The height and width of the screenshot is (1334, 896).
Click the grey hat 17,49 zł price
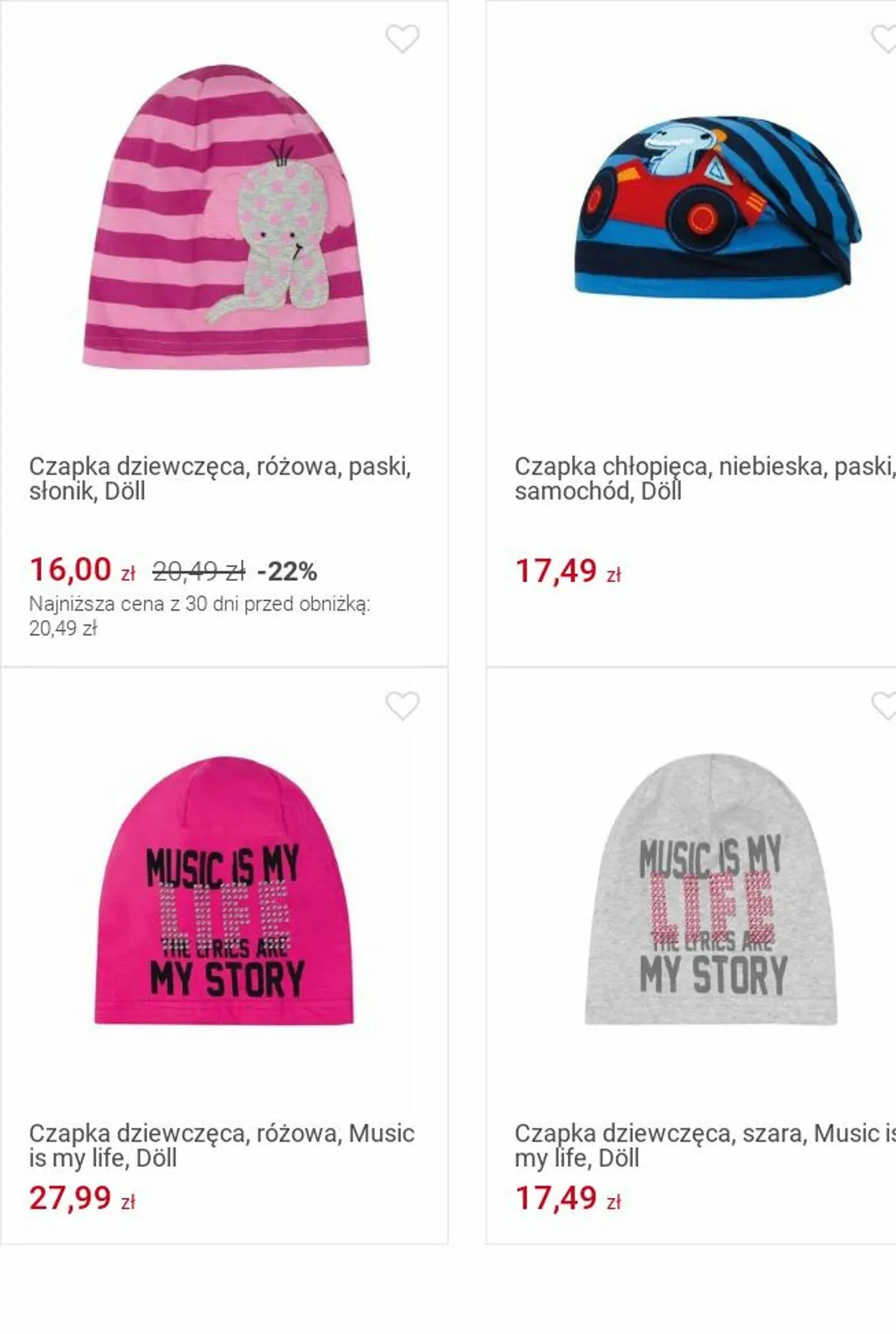(x=568, y=1199)
